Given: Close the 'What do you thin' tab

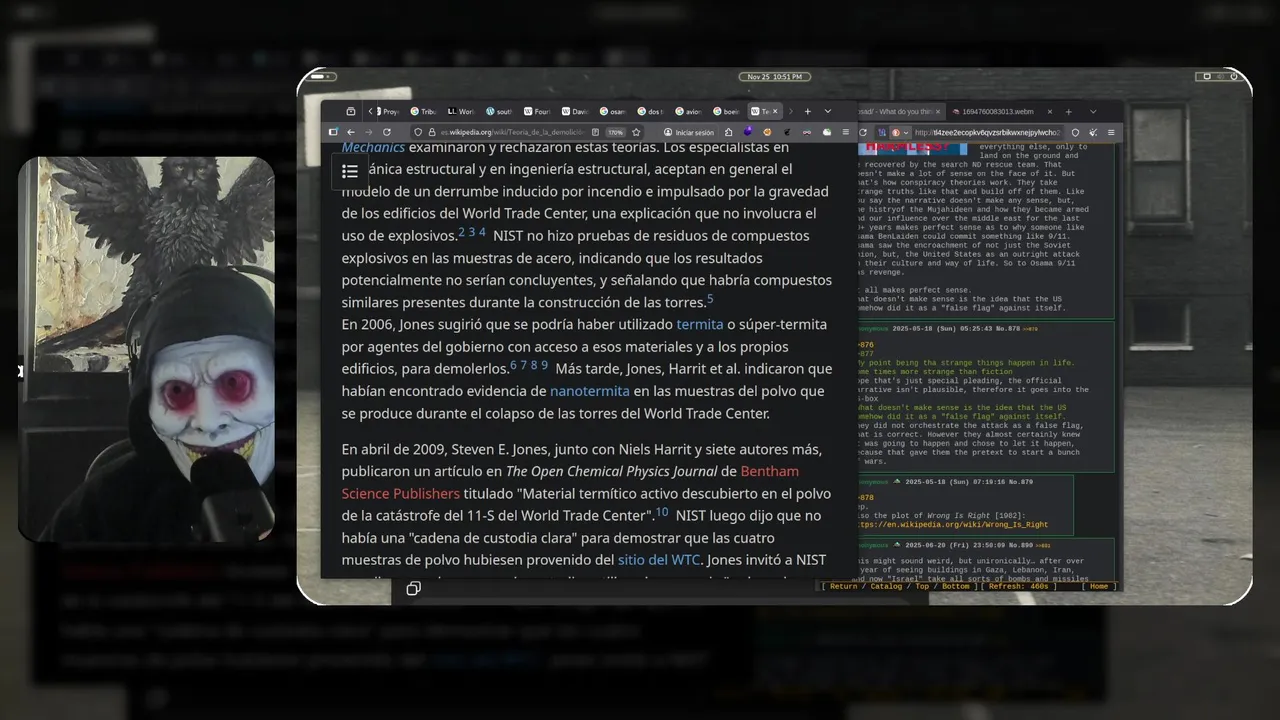Looking at the screenshot, I should (x=938, y=111).
